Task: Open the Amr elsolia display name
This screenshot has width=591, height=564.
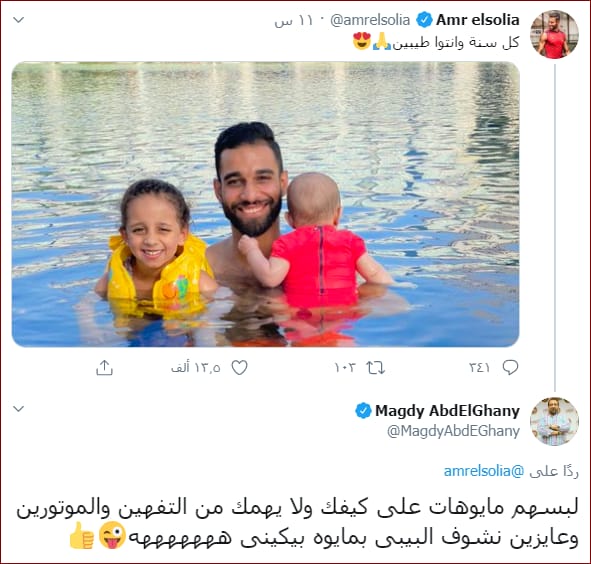Action: [x=478, y=20]
